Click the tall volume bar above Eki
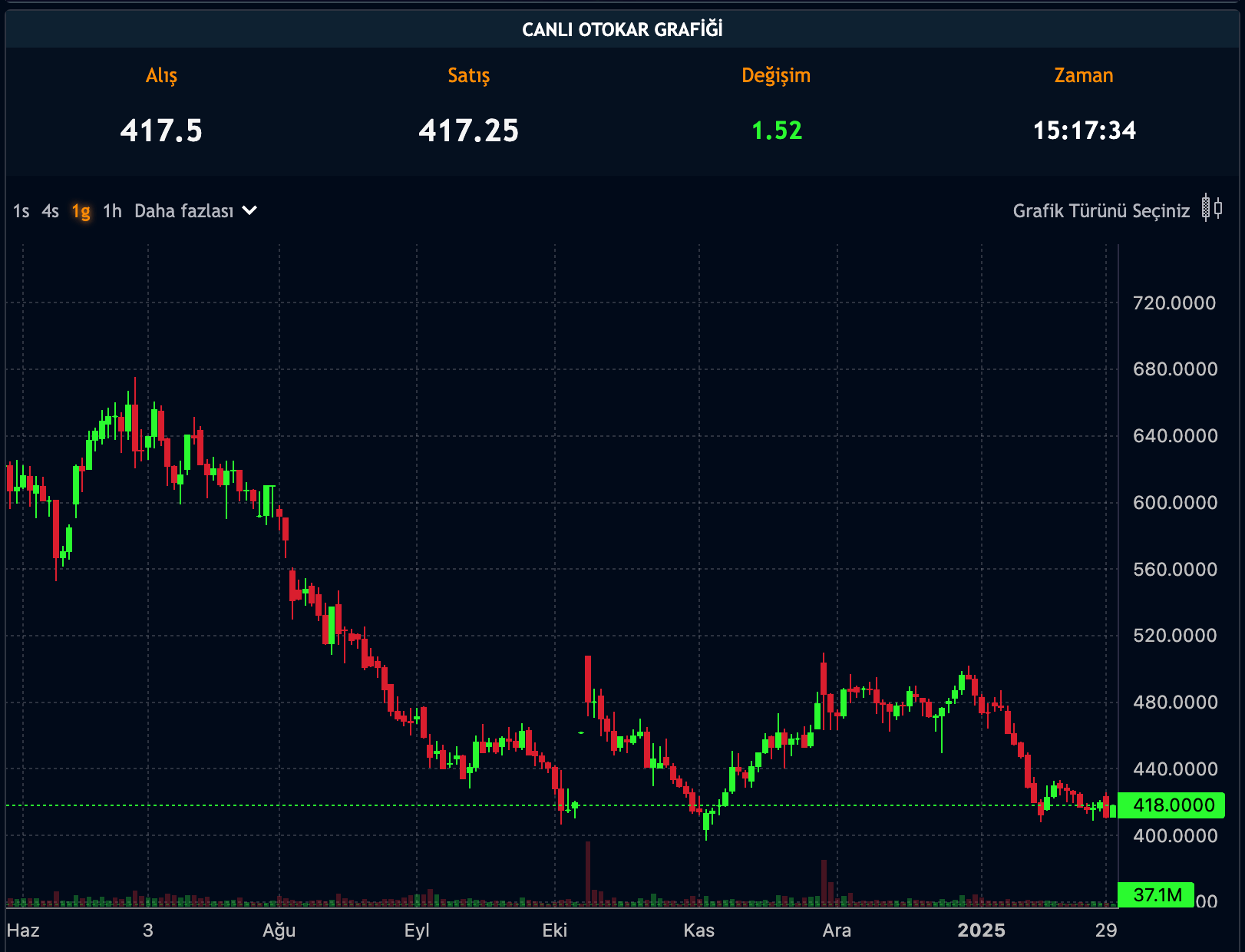The width and height of the screenshot is (1245, 952). click(x=588, y=873)
